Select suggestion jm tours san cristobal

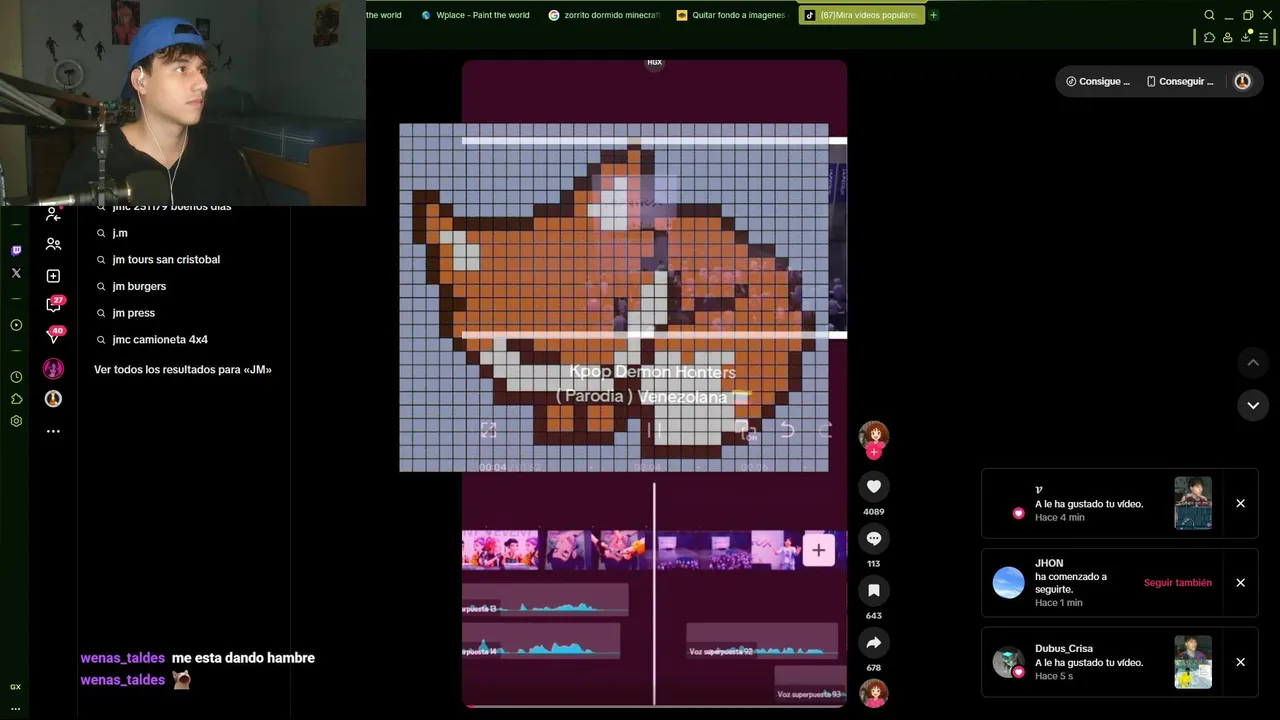[166, 260]
